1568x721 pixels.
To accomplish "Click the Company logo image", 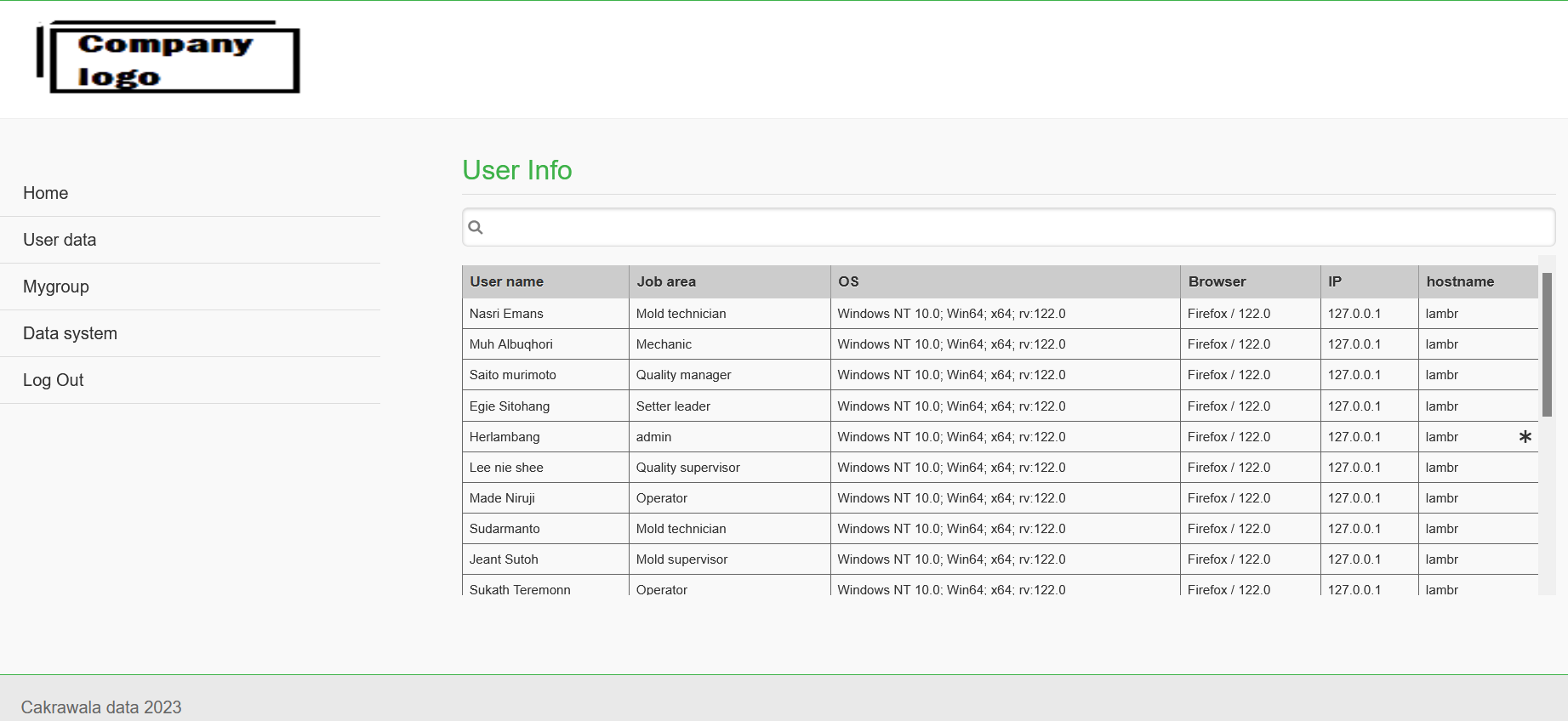I will [x=168, y=58].
